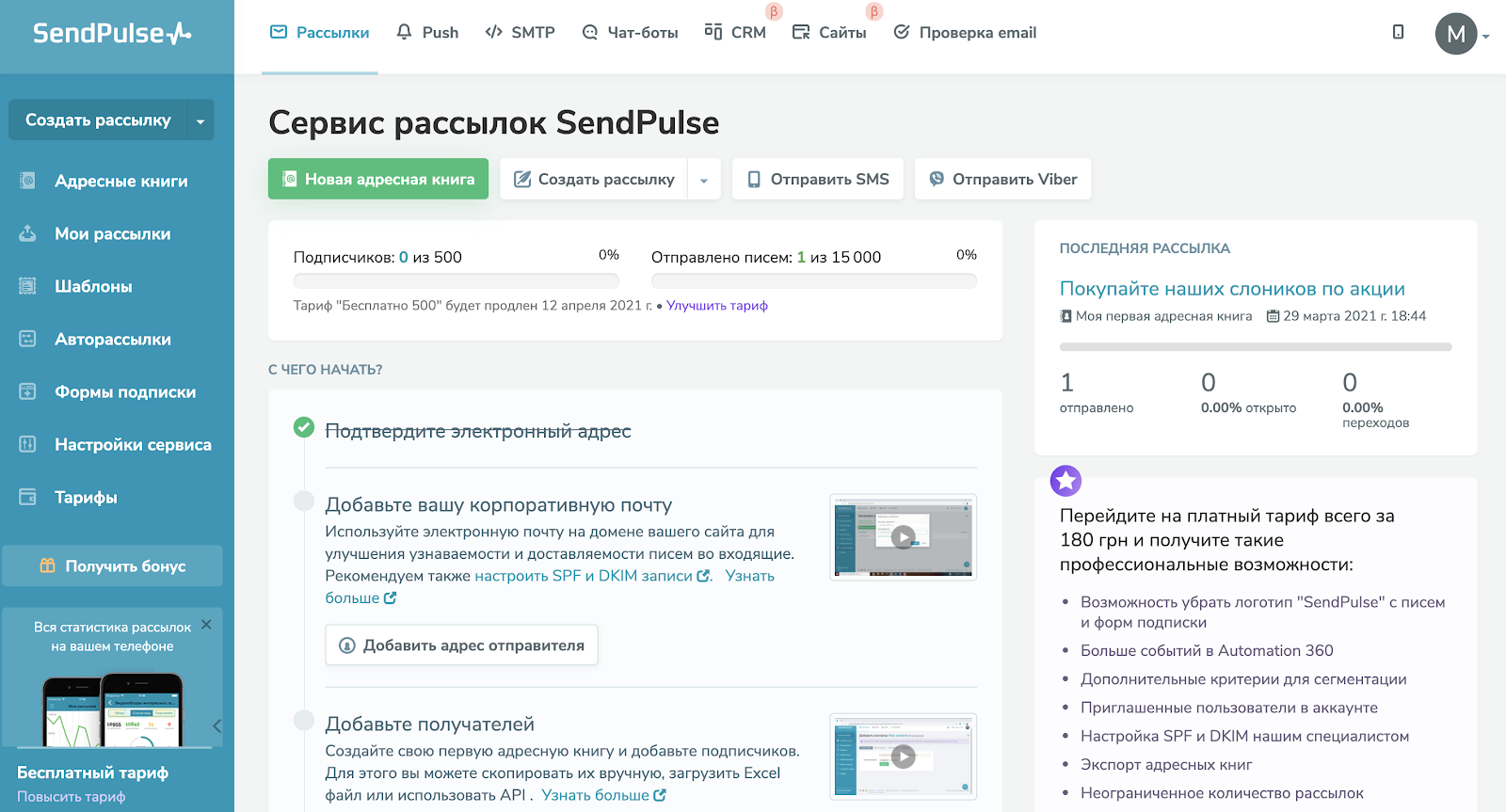Click the Добавьте вашу корпоративную почту heading
The height and width of the screenshot is (812, 1506).
499,505
